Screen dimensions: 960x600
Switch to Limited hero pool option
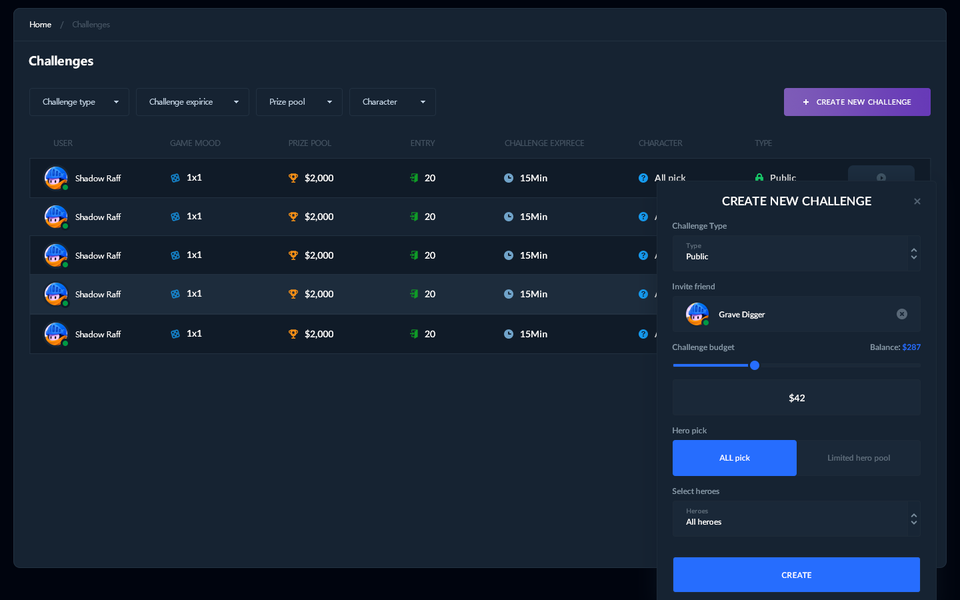[858, 458]
